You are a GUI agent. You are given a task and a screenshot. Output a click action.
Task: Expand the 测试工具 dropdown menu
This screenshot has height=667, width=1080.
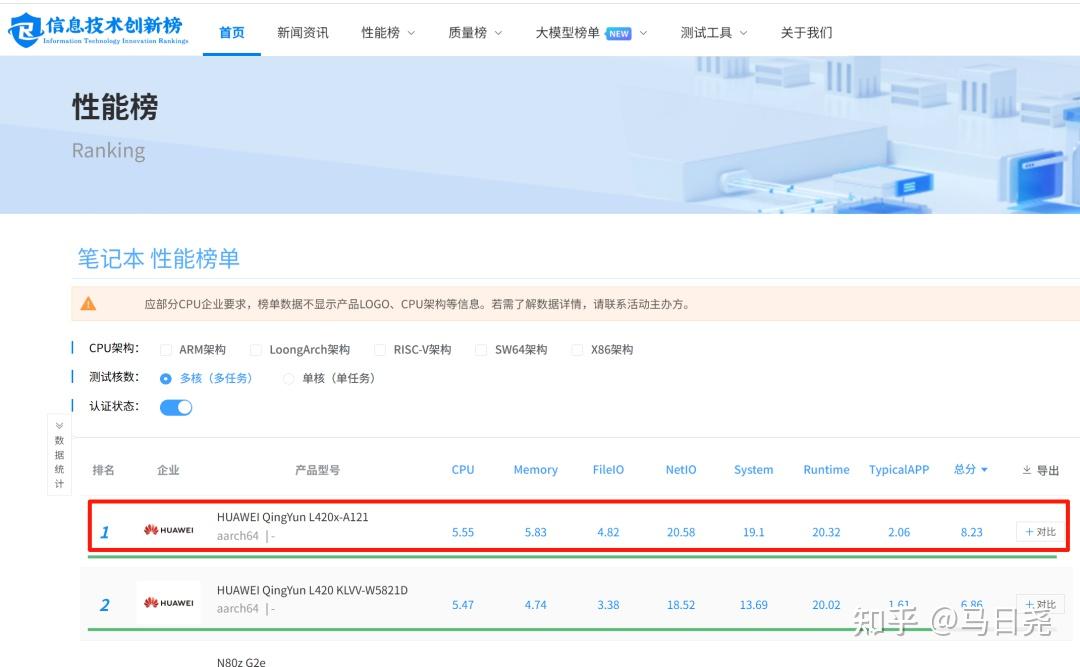click(x=714, y=32)
